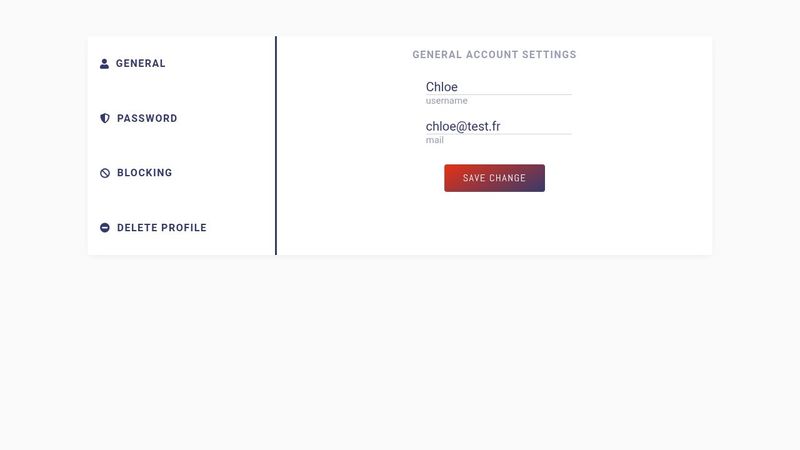Click the small "mail" label
This screenshot has width=800, height=450.
(x=434, y=141)
